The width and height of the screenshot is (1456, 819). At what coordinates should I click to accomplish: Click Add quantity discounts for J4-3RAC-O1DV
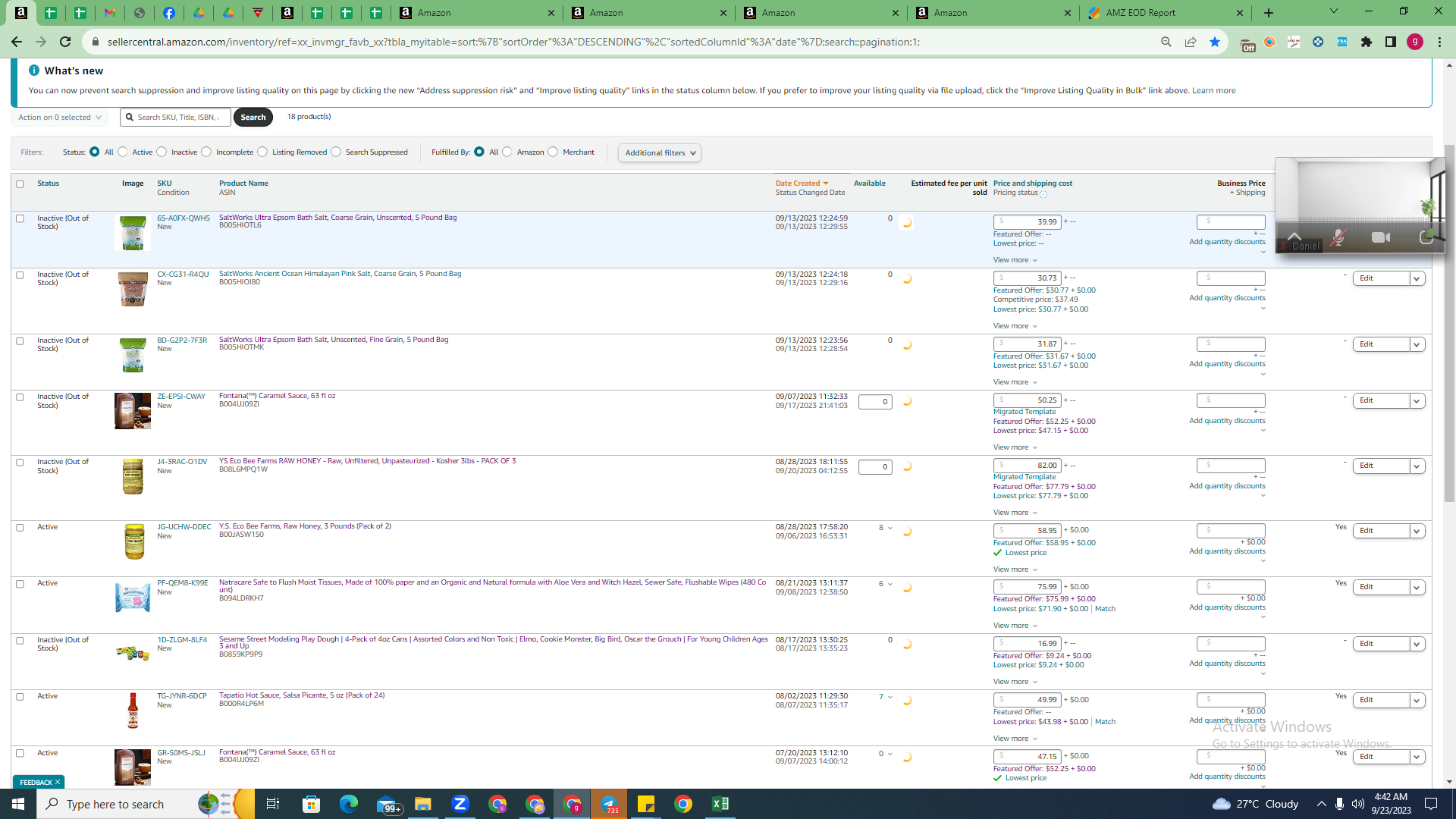pos(1227,487)
